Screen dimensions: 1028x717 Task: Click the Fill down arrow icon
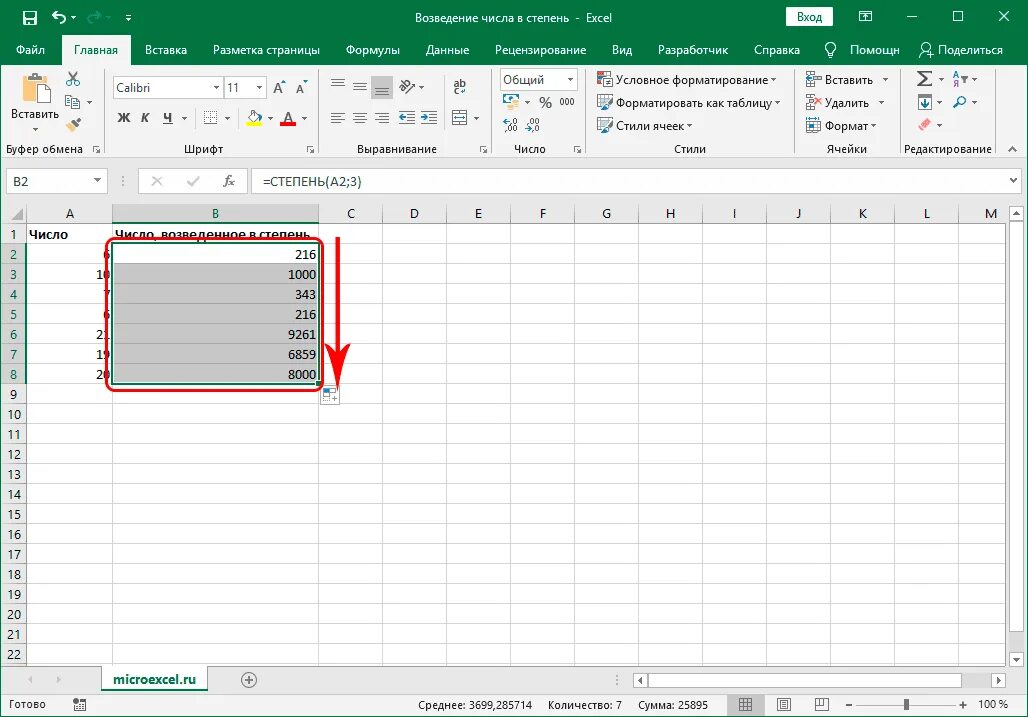tap(924, 102)
